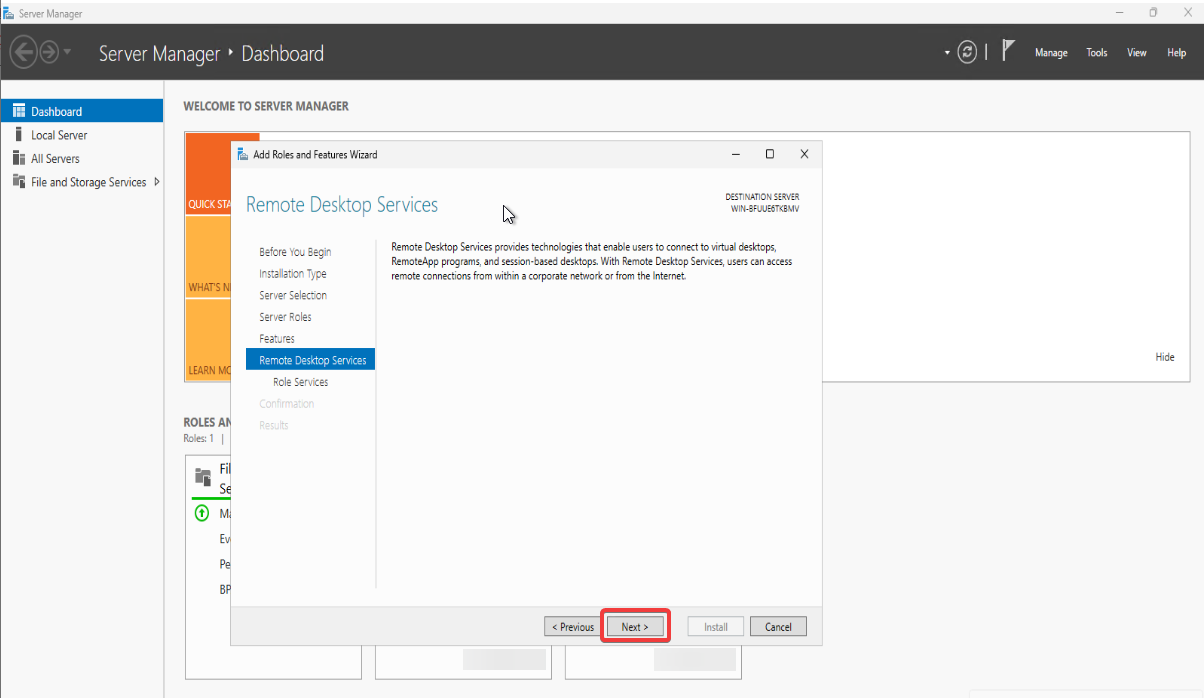Go to Role Services wizard step
This screenshot has width=1204, height=698.
[x=300, y=382]
